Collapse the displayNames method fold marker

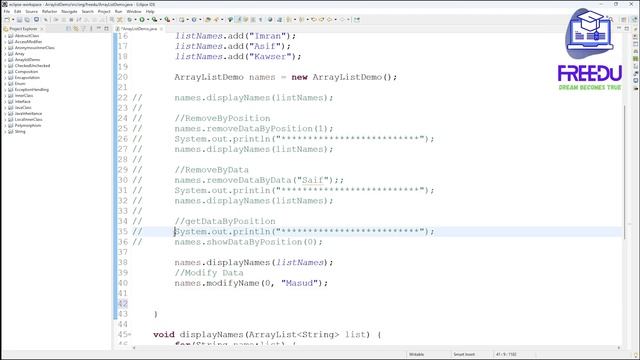tap(130, 335)
